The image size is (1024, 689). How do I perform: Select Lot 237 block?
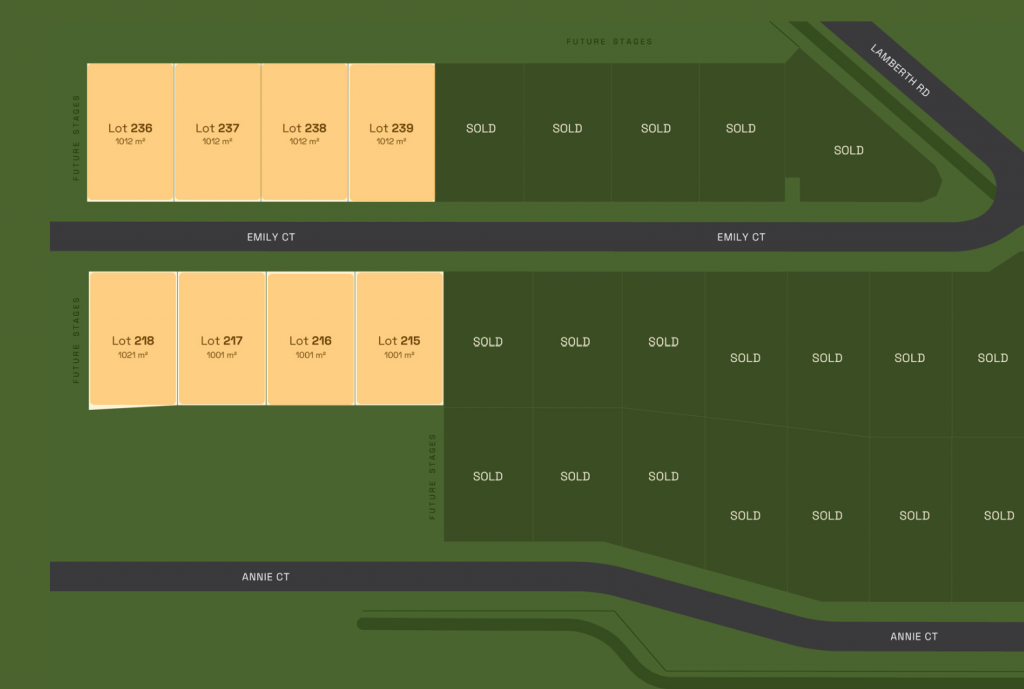point(217,133)
